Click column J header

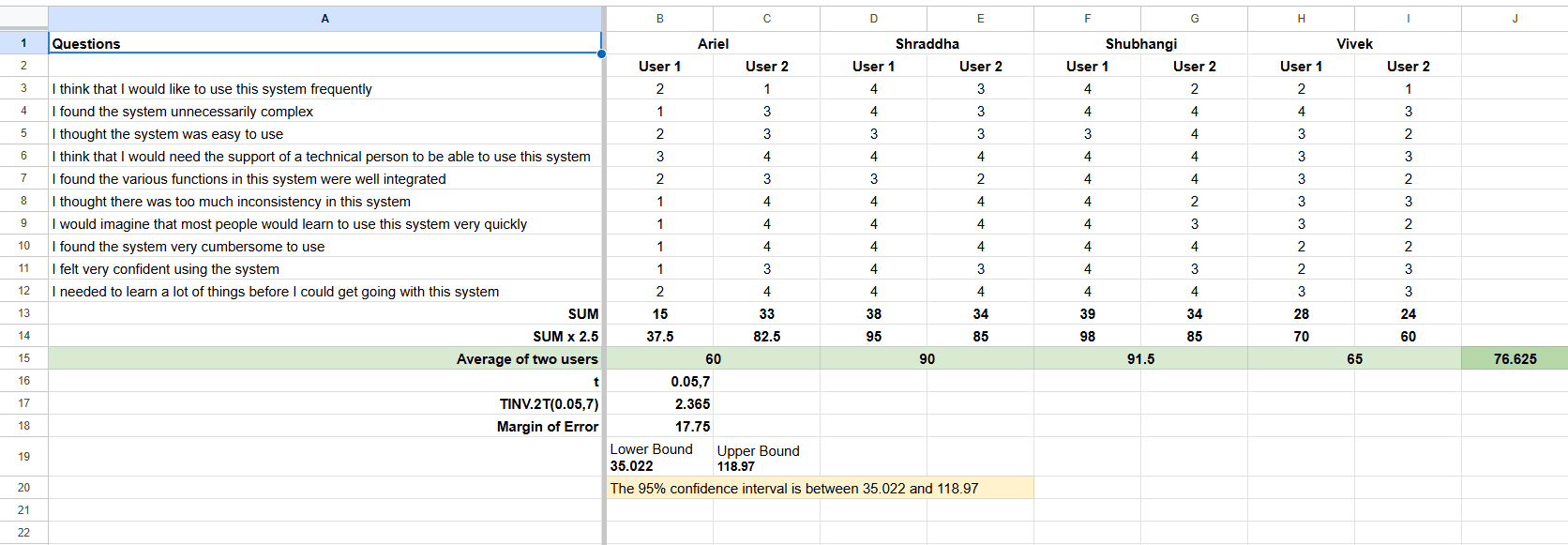(x=1515, y=19)
